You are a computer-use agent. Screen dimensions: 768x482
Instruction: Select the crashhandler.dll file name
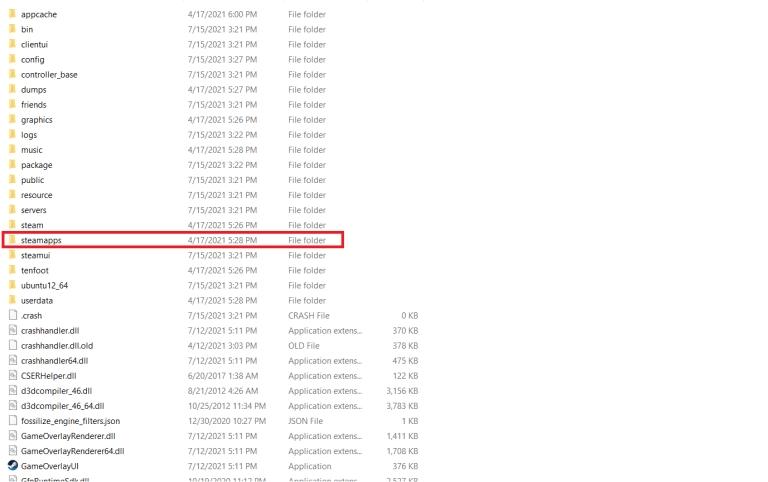50,331
